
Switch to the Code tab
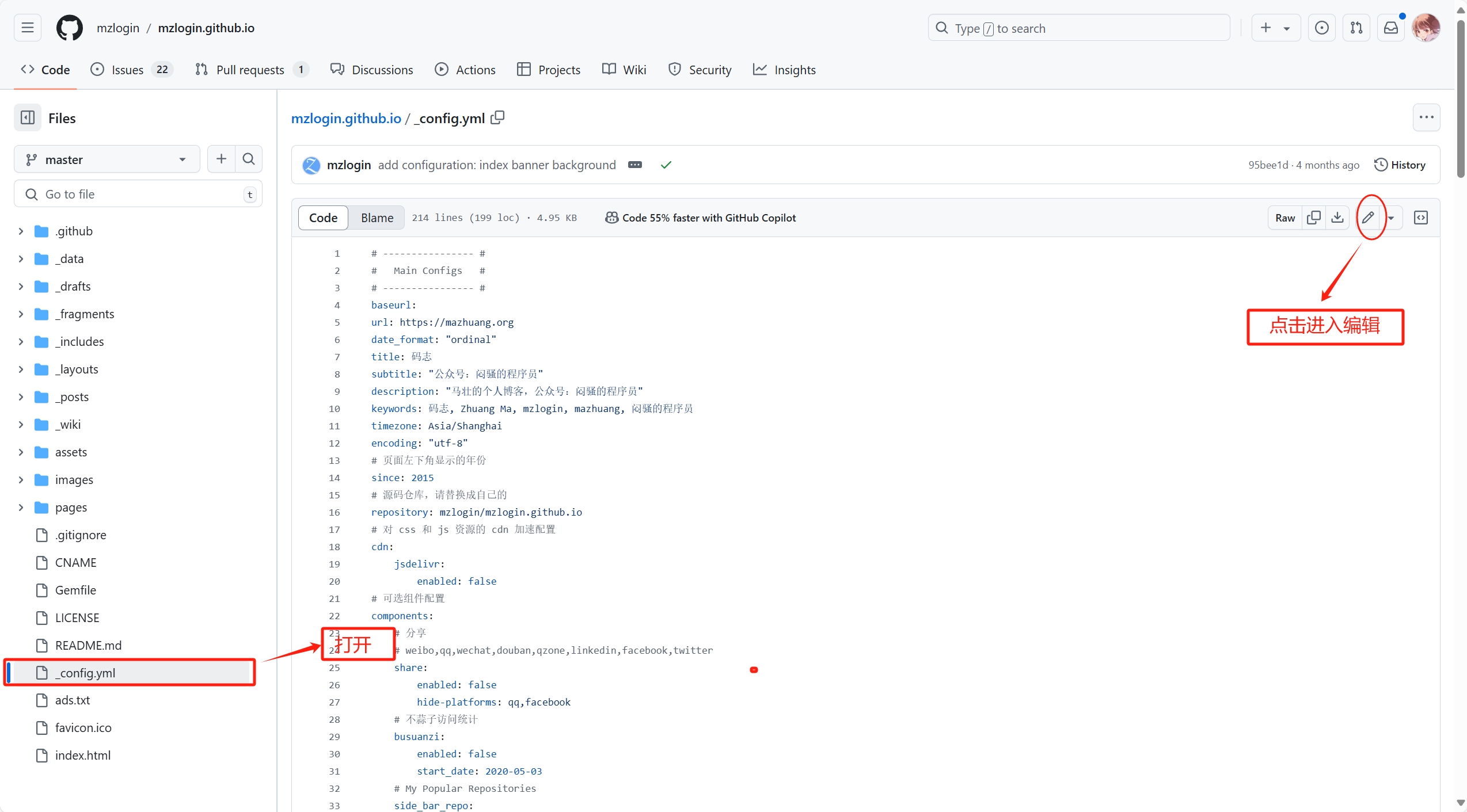(x=45, y=70)
